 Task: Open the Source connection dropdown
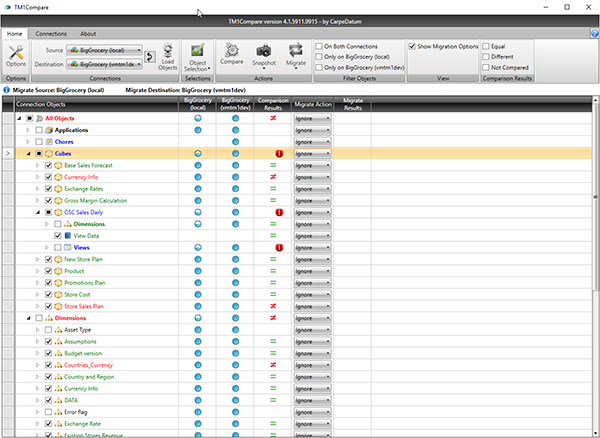(104, 50)
